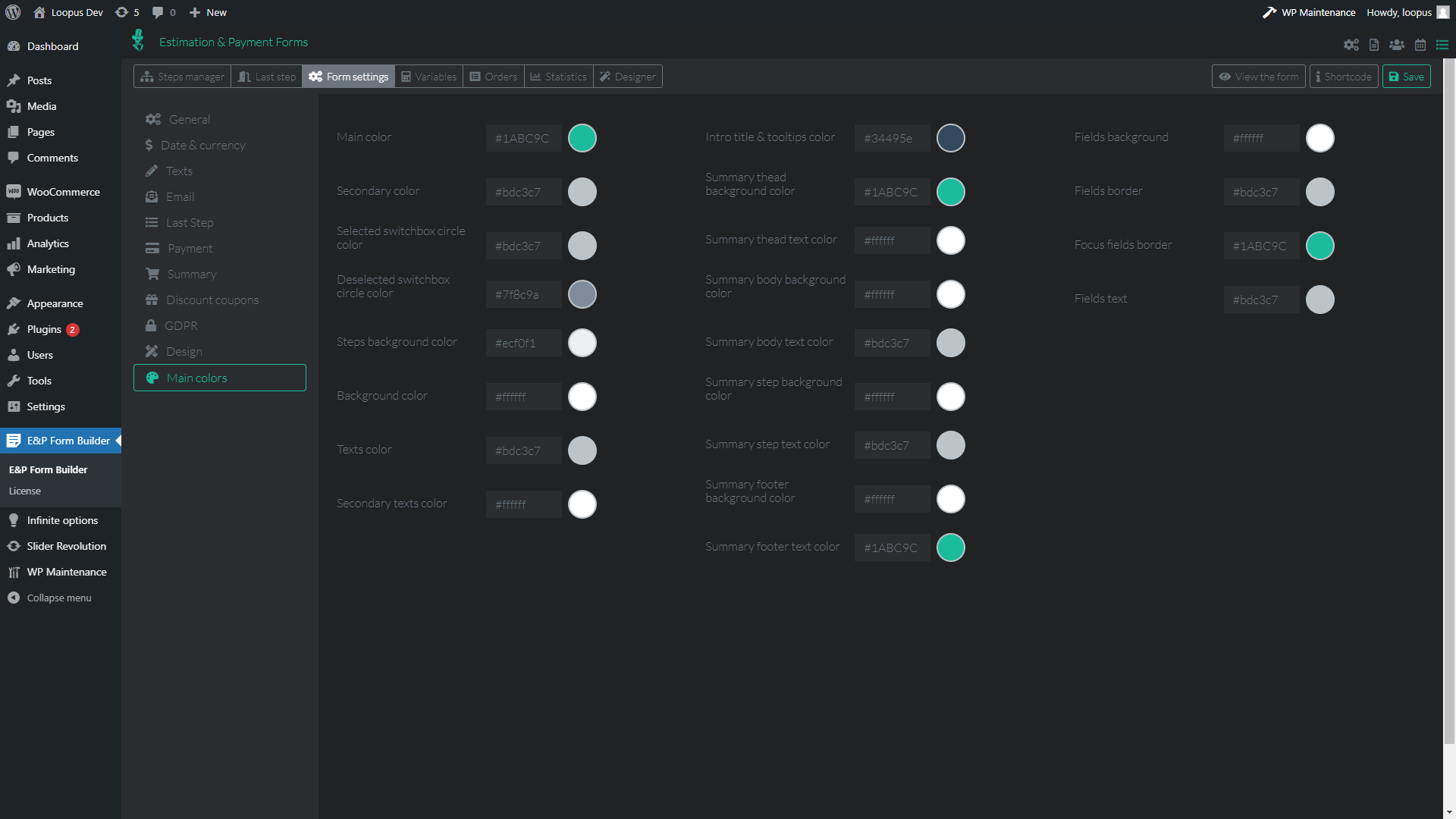The width and height of the screenshot is (1456, 819).
Task: Open the Main color green swatch
Action: (x=582, y=138)
